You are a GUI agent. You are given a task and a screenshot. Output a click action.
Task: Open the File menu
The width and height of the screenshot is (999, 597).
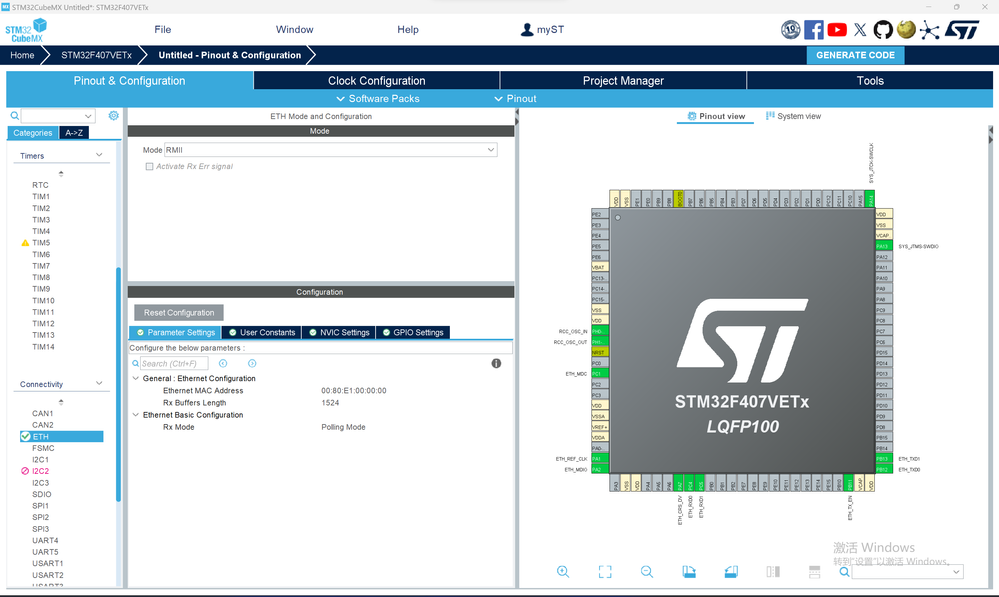(x=162, y=29)
